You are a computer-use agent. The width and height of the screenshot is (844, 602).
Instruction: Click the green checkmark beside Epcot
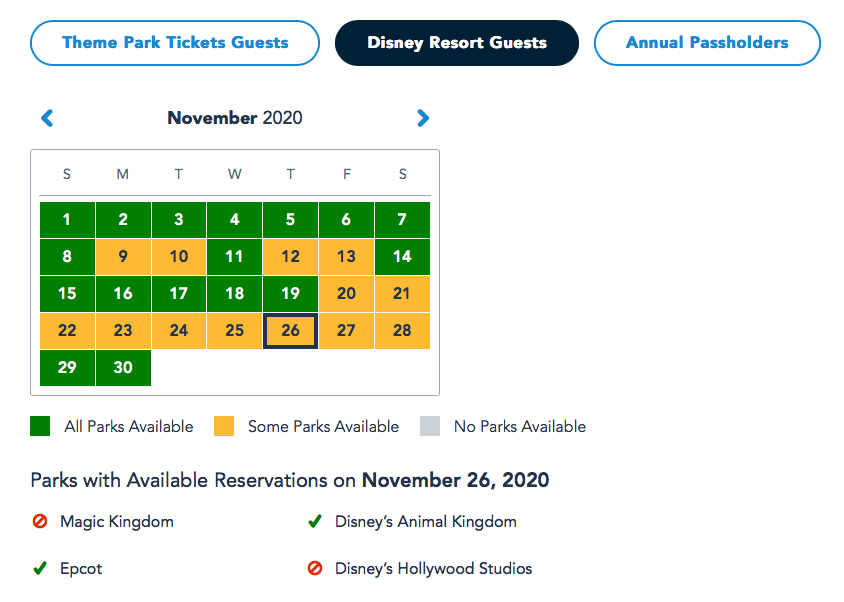click(x=40, y=569)
